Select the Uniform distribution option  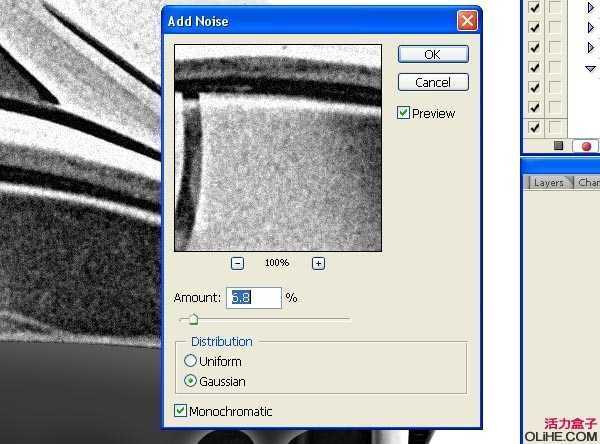pyautogui.click(x=190, y=361)
